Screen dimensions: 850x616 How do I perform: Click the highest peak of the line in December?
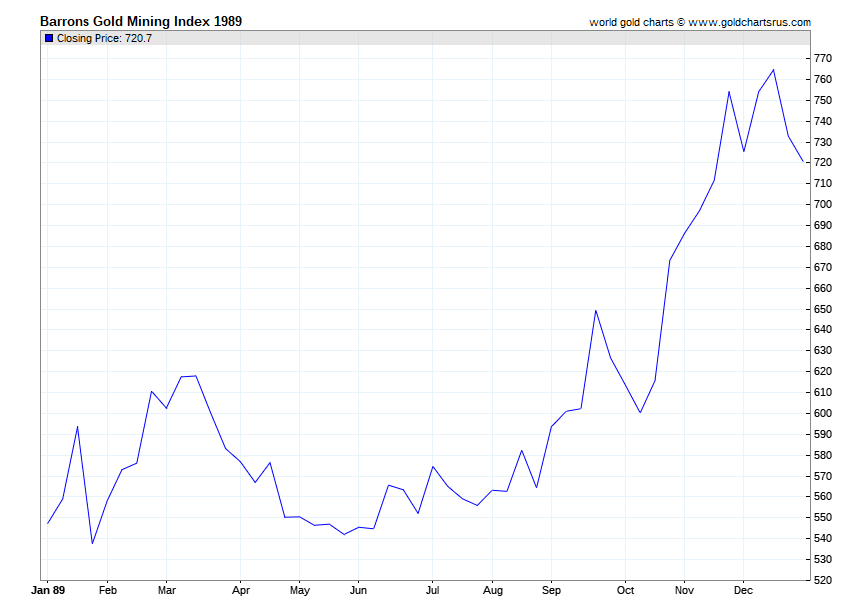773,70
